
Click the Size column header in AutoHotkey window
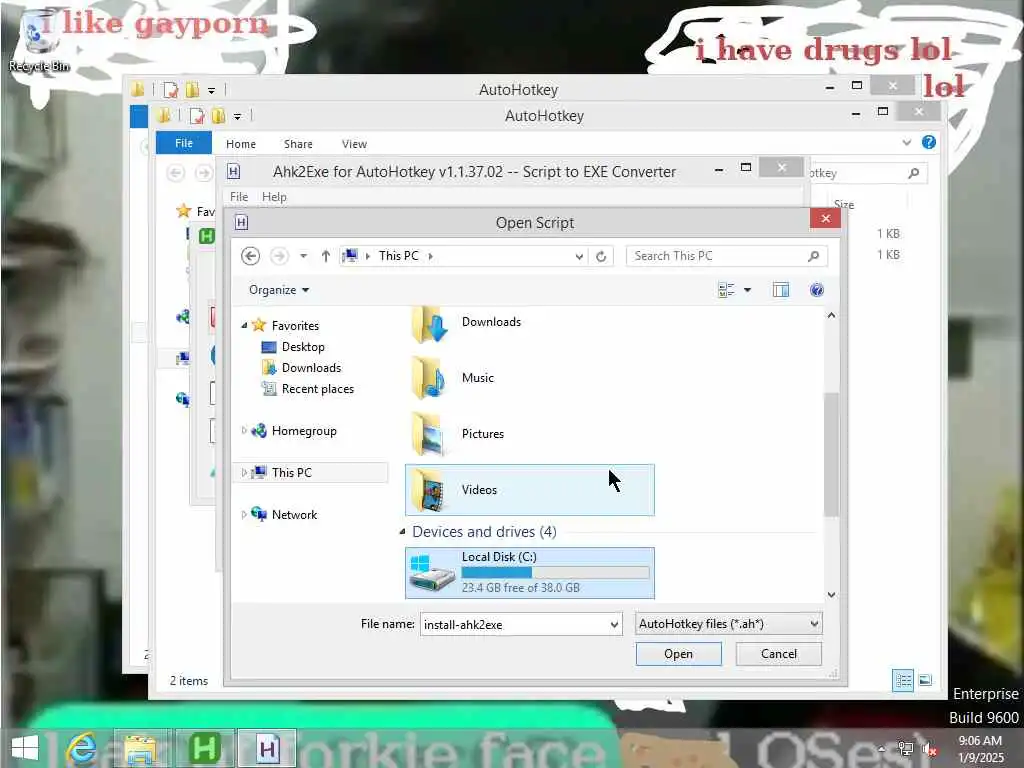[x=844, y=204]
